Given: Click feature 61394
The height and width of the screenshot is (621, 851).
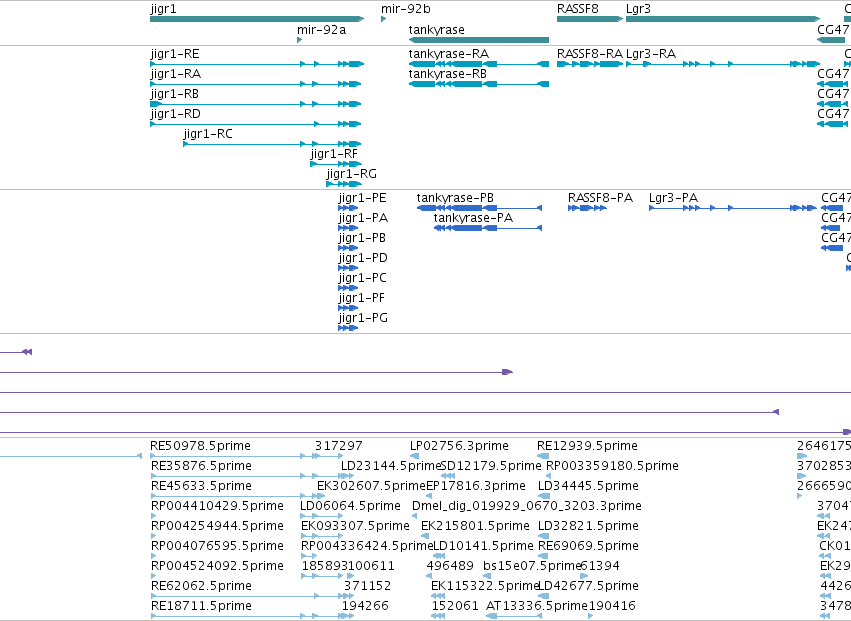Looking at the screenshot, I should pyautogui.click(x=600, y=566).
